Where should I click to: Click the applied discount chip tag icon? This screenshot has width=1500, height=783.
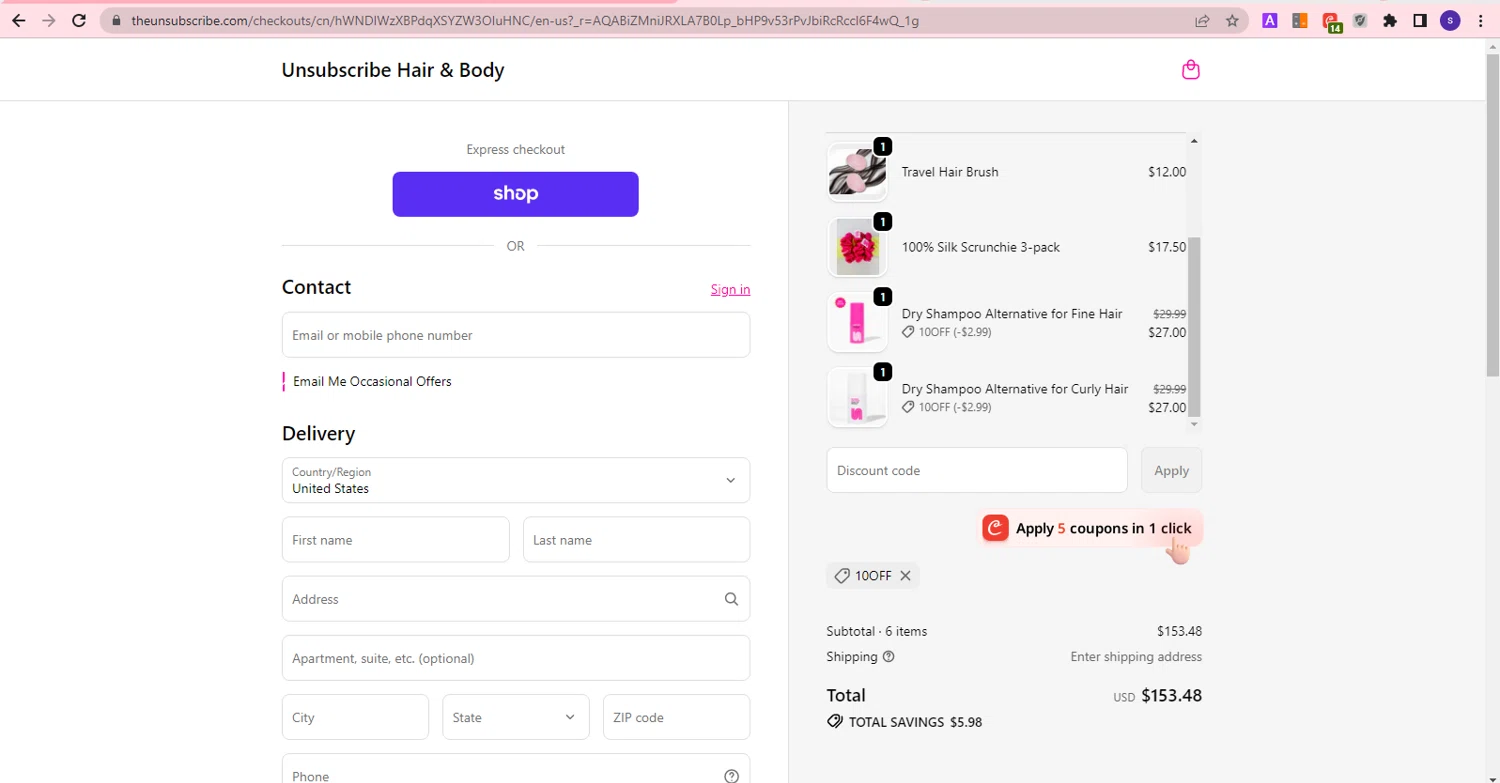click(842, 576)
